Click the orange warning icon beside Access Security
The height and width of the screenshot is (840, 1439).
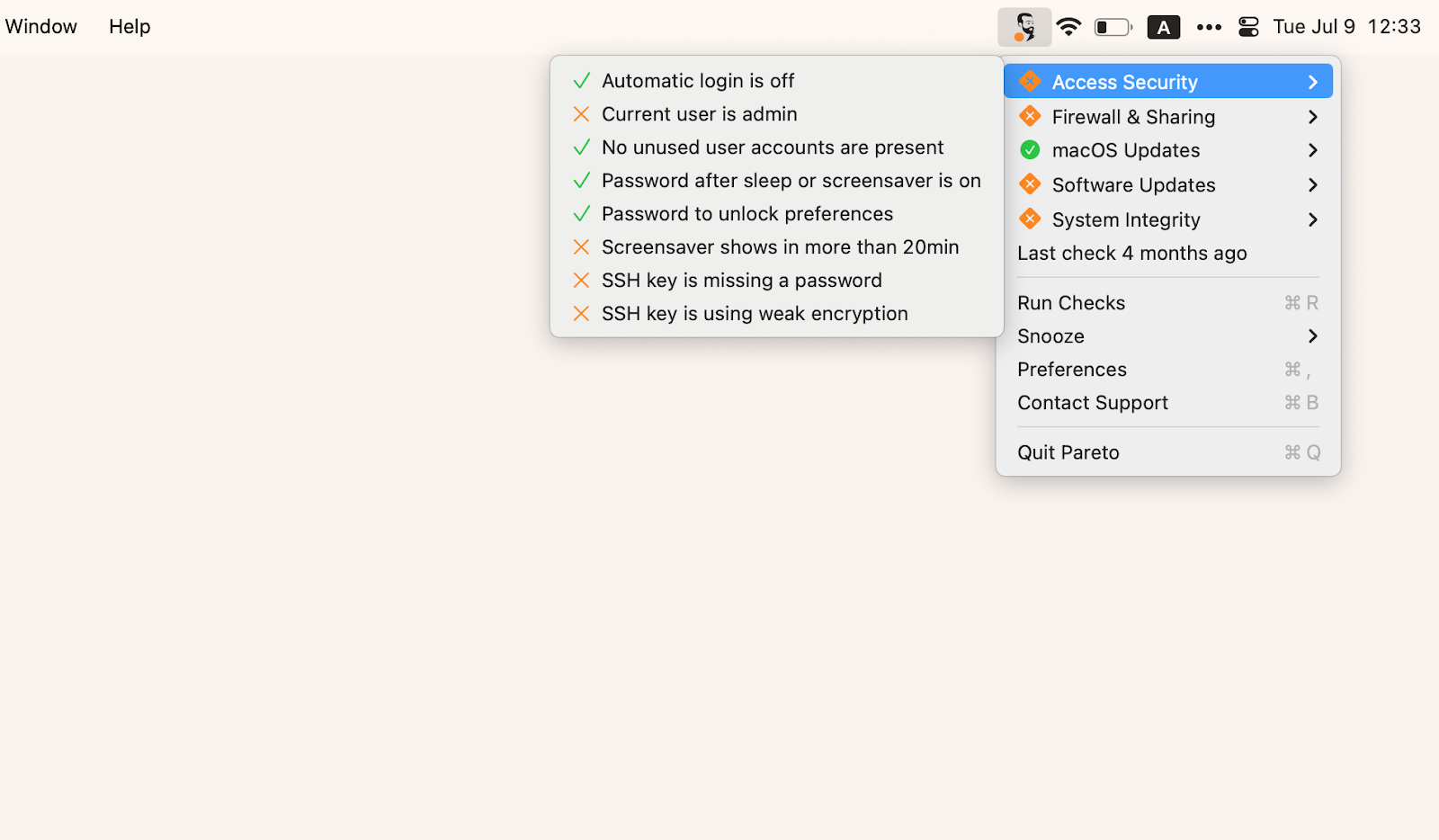pos(1030,82)
